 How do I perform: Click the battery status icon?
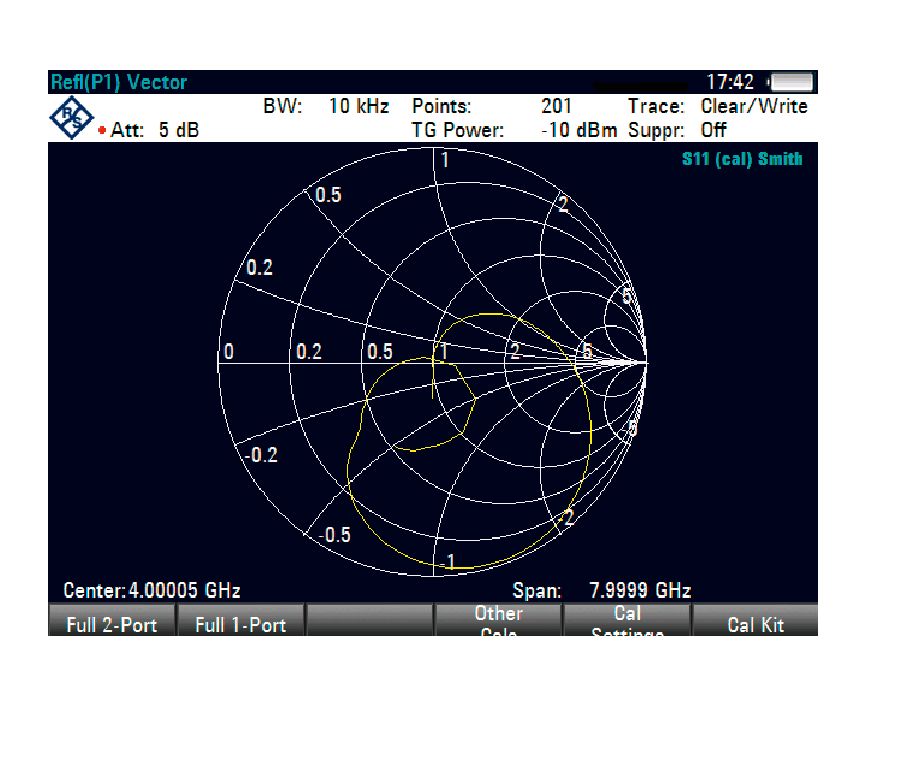tap(792, 82)
